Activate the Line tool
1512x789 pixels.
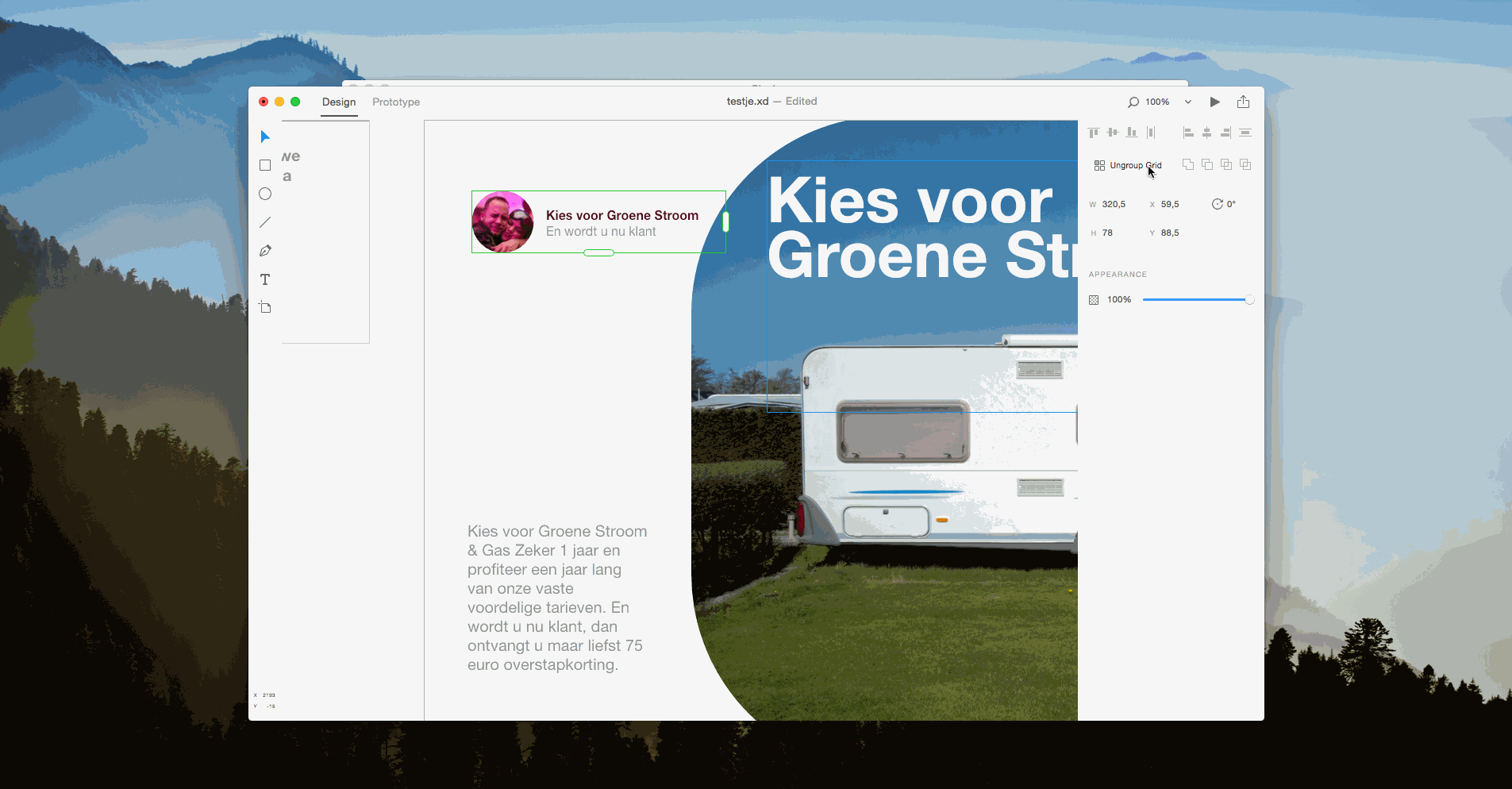coord(265,222)
